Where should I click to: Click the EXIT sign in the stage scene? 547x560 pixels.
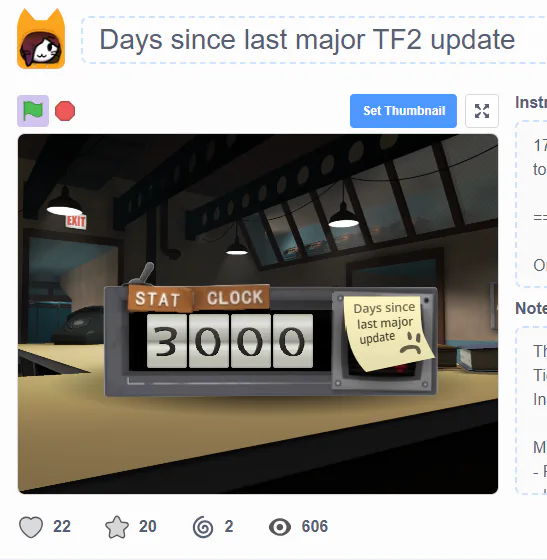(76, 221)
